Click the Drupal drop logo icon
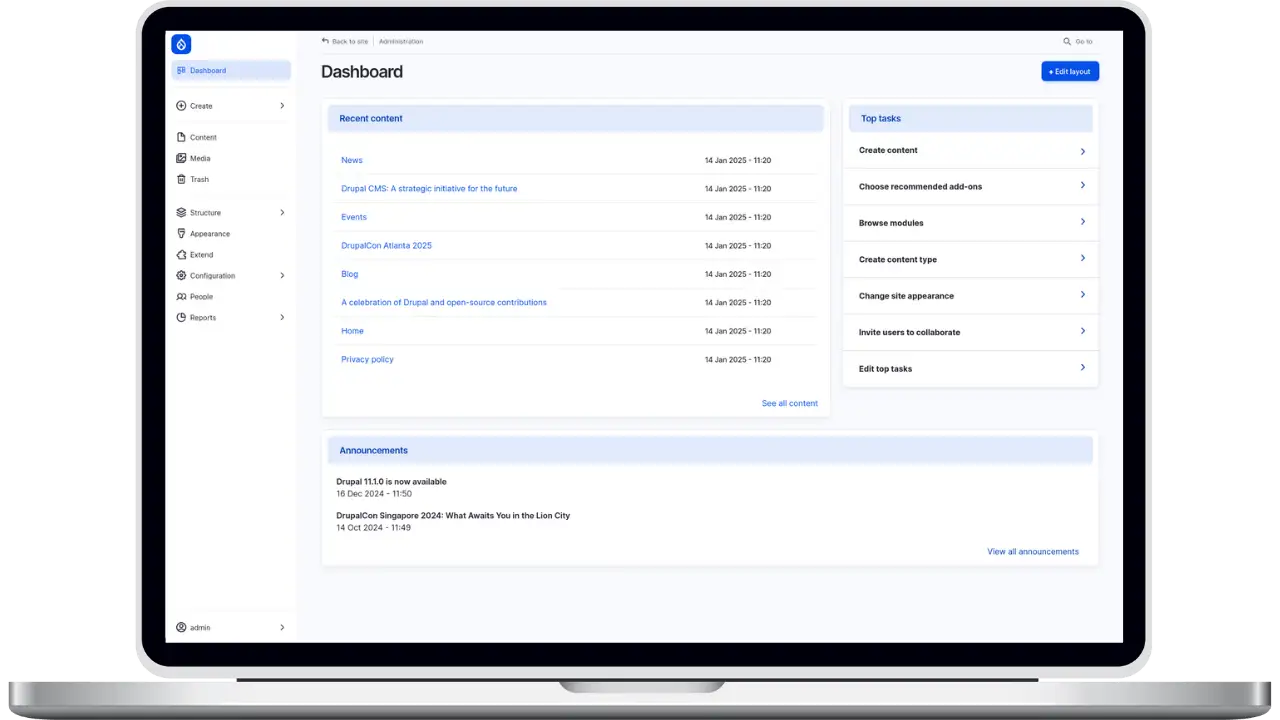Image resolution: width=1280 pixels, height=720 pixels. click(181, 44)
